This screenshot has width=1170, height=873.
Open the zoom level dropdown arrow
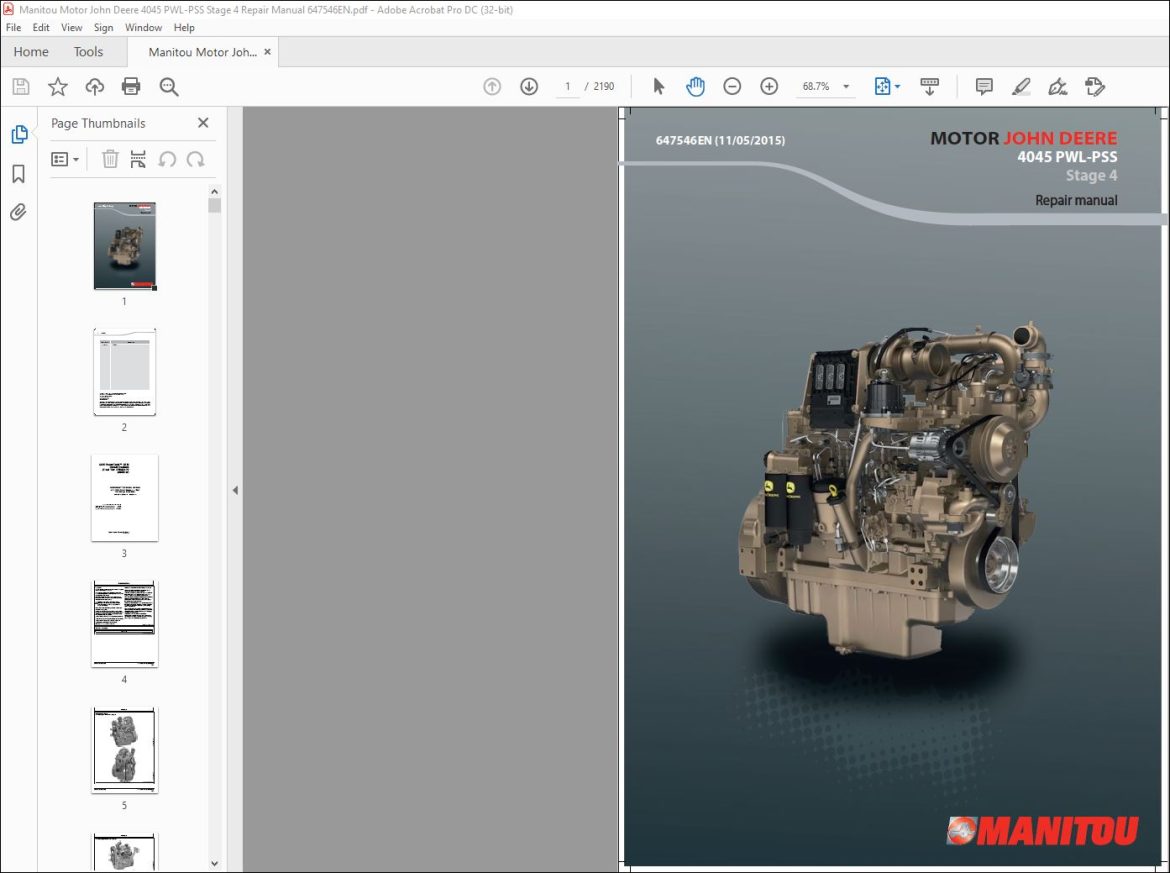846,87
